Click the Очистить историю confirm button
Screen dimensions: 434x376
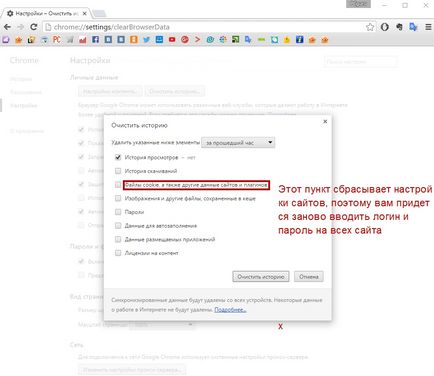tap(261, 277)
